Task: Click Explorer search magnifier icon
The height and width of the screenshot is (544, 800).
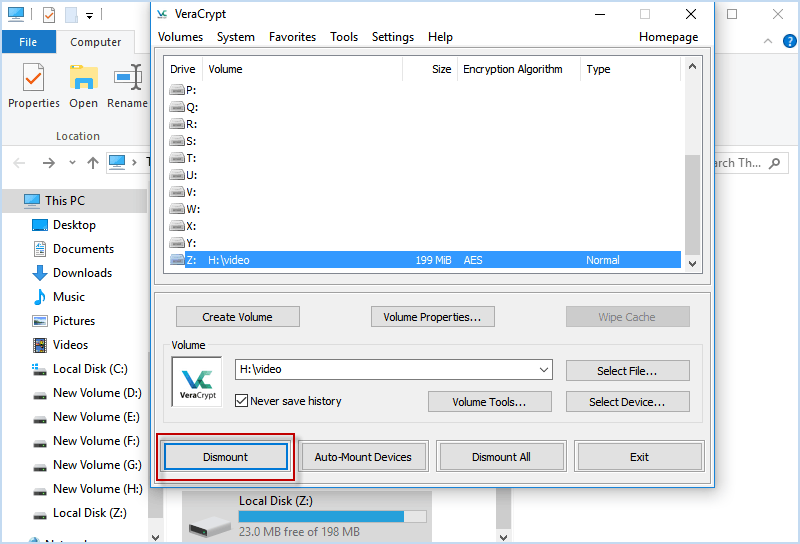Action: pos(774,163)
